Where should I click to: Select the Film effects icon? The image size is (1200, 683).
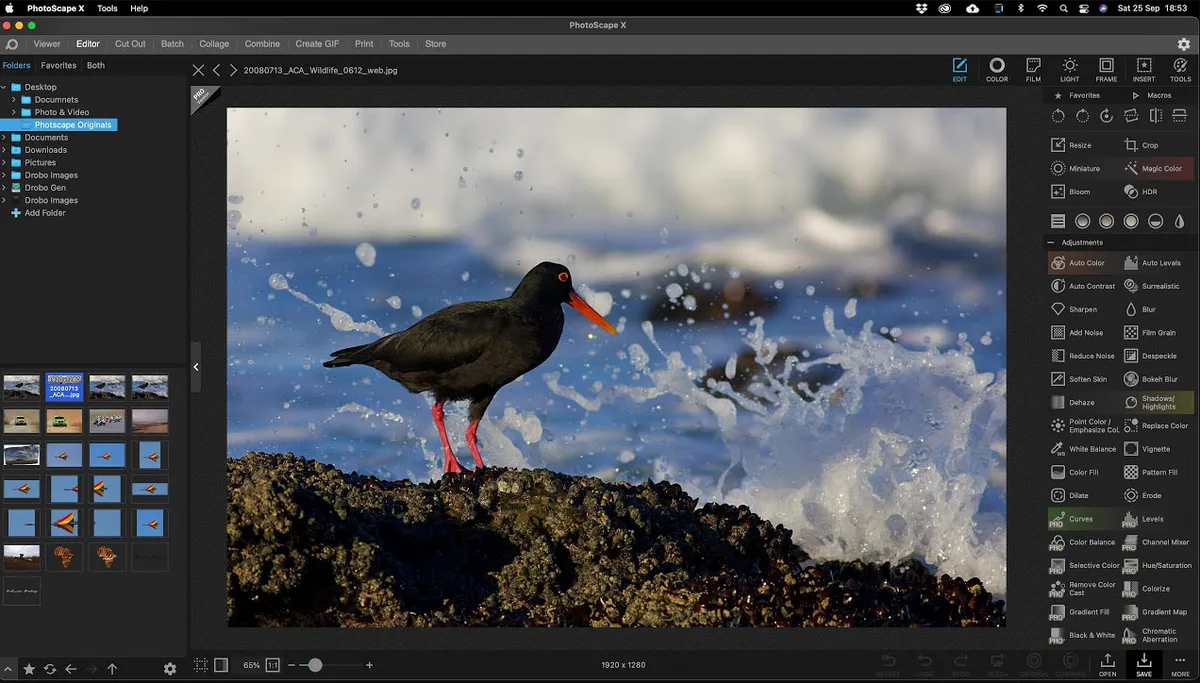[1033, 69]
